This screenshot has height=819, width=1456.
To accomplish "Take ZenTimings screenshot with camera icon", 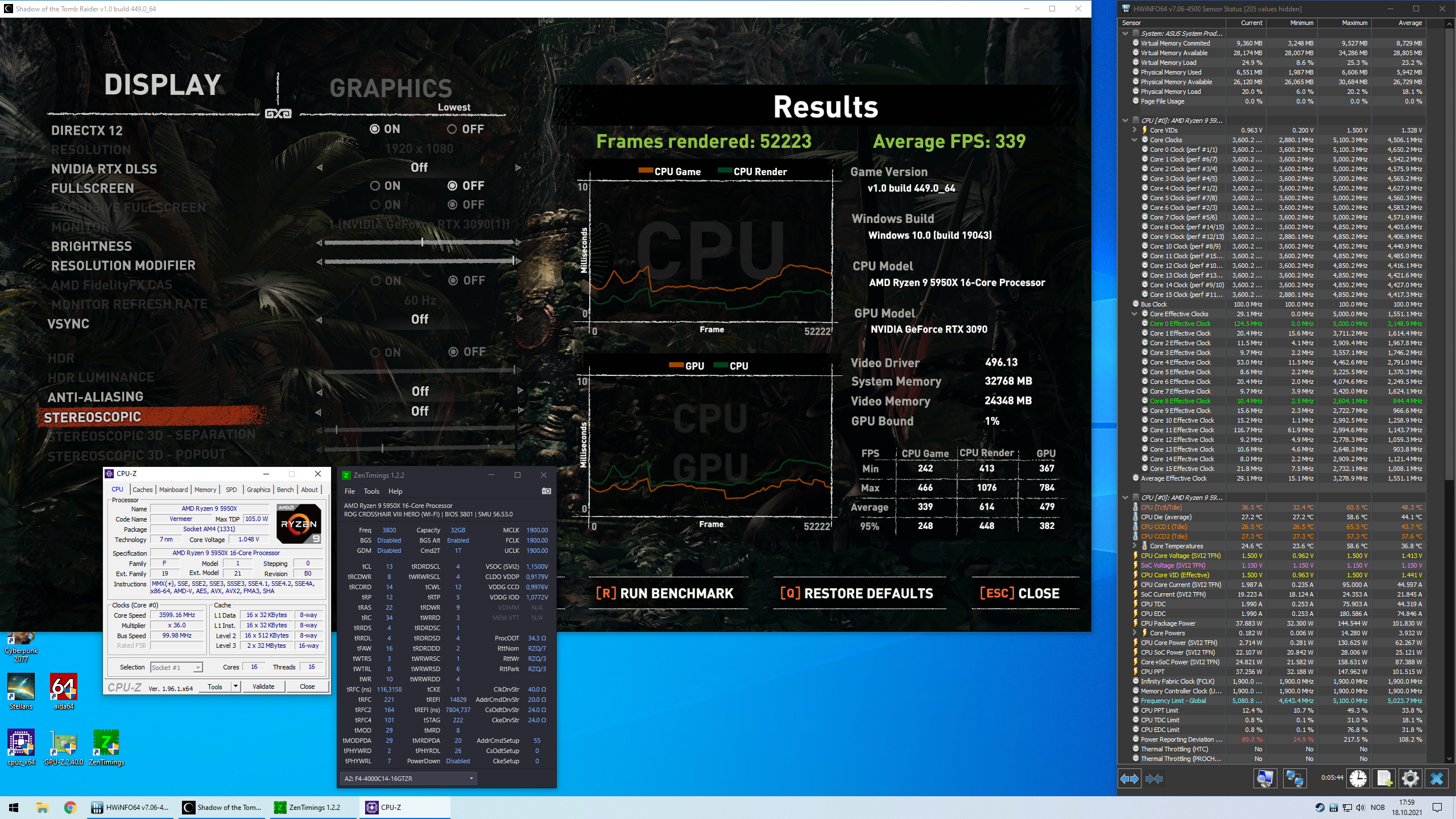I will 546,491.
